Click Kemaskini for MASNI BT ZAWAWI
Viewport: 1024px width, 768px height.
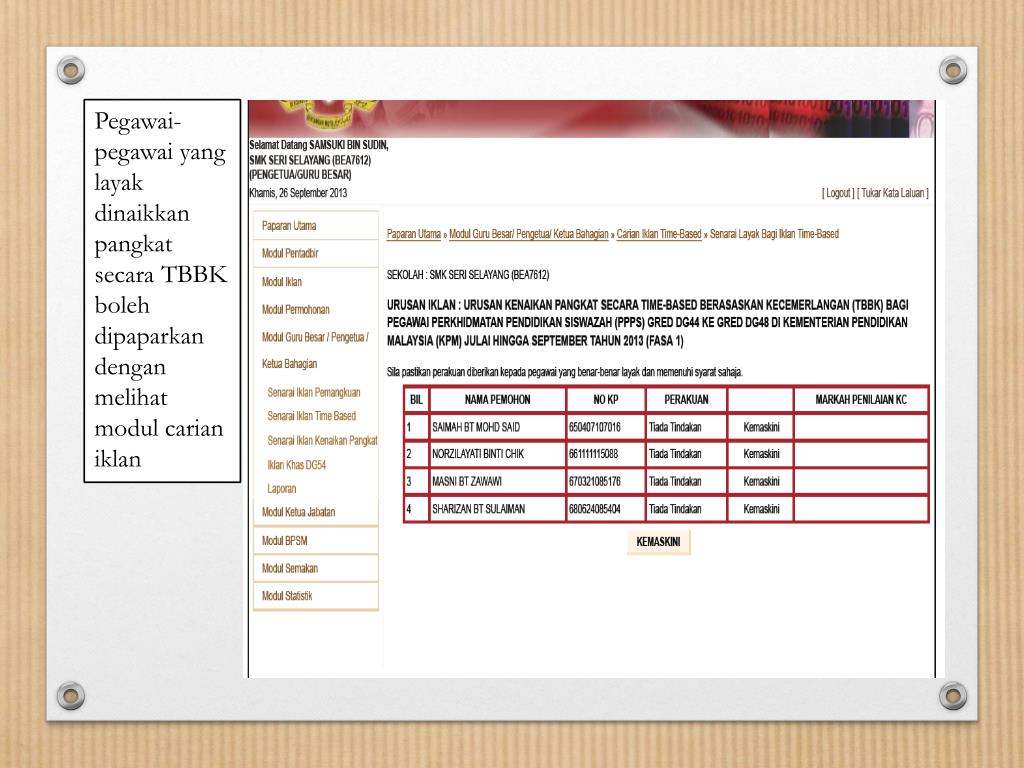point(761,481)
